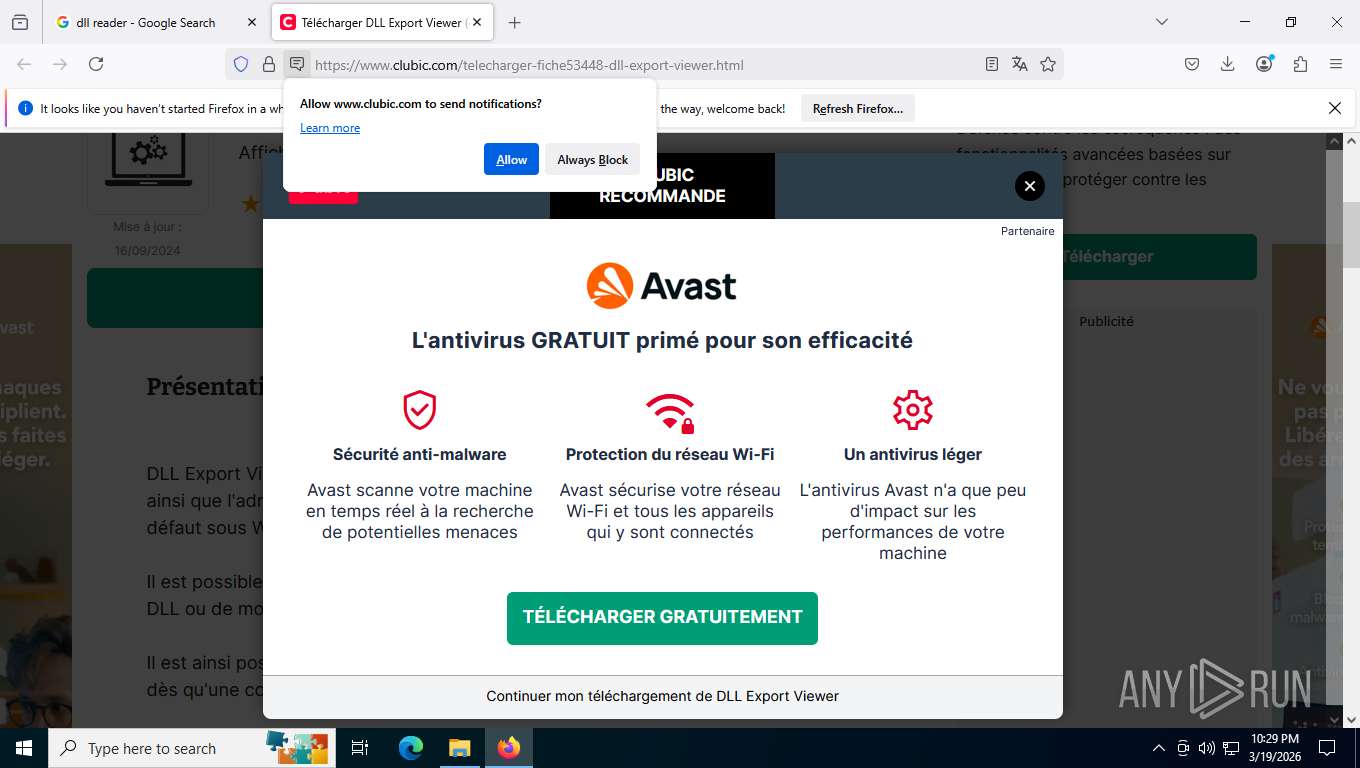The height and width of the screenshot is (768, 1360).
Task: Dismiss the Firefox refresh notification bar
Action: pos(1334,108)
